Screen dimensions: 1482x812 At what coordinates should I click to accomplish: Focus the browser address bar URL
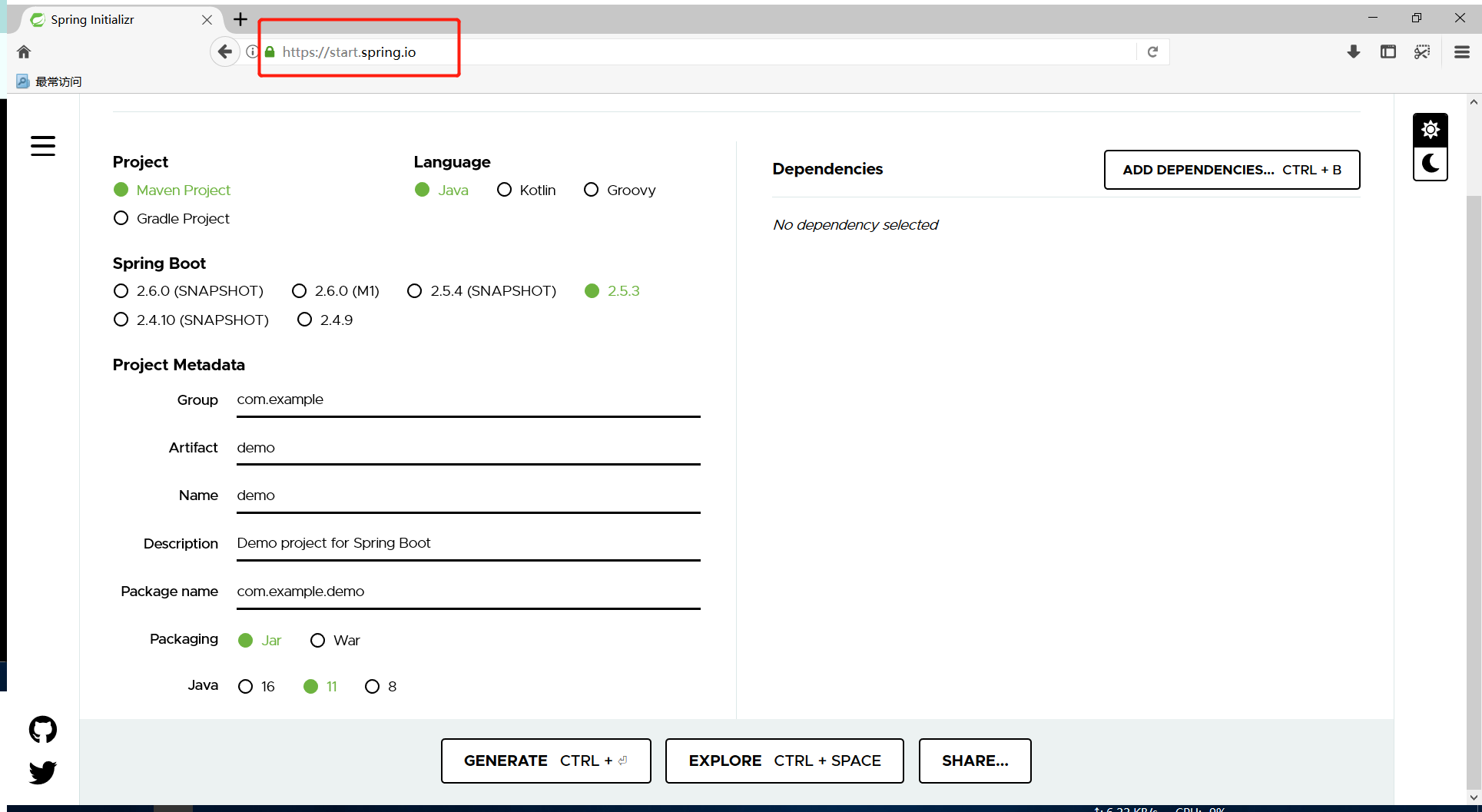pos(349,51)
